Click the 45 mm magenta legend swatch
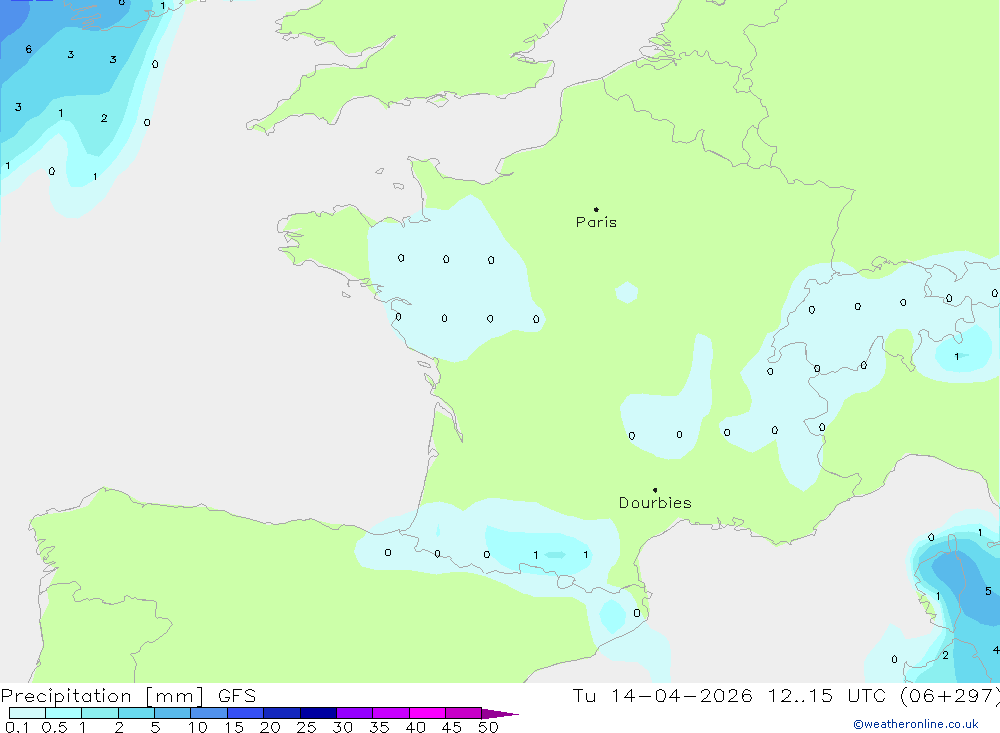The width and height of the screenshot is (1000, 733). point(463,713)
